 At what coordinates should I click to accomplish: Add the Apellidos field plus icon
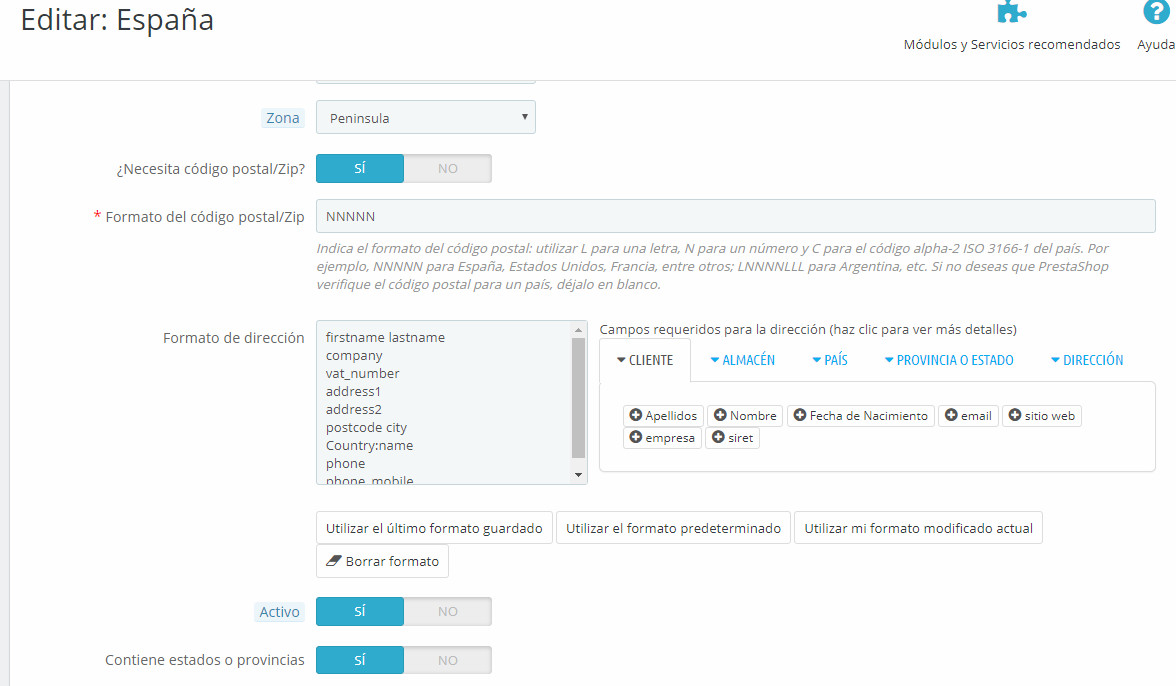pyautogui.click(x=635, y=415)
